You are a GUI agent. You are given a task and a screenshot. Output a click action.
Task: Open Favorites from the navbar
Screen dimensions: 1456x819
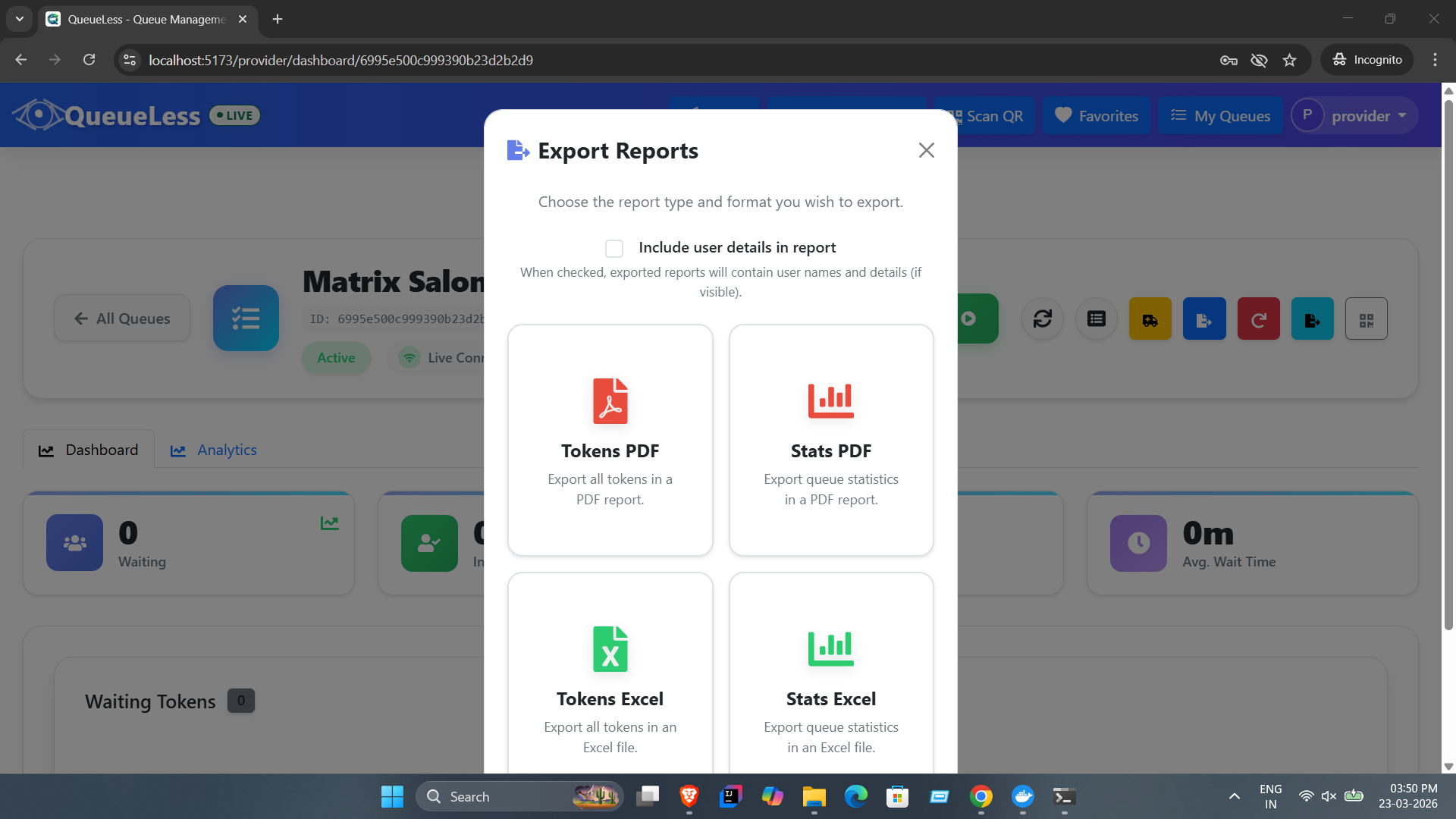point(1097,115)
